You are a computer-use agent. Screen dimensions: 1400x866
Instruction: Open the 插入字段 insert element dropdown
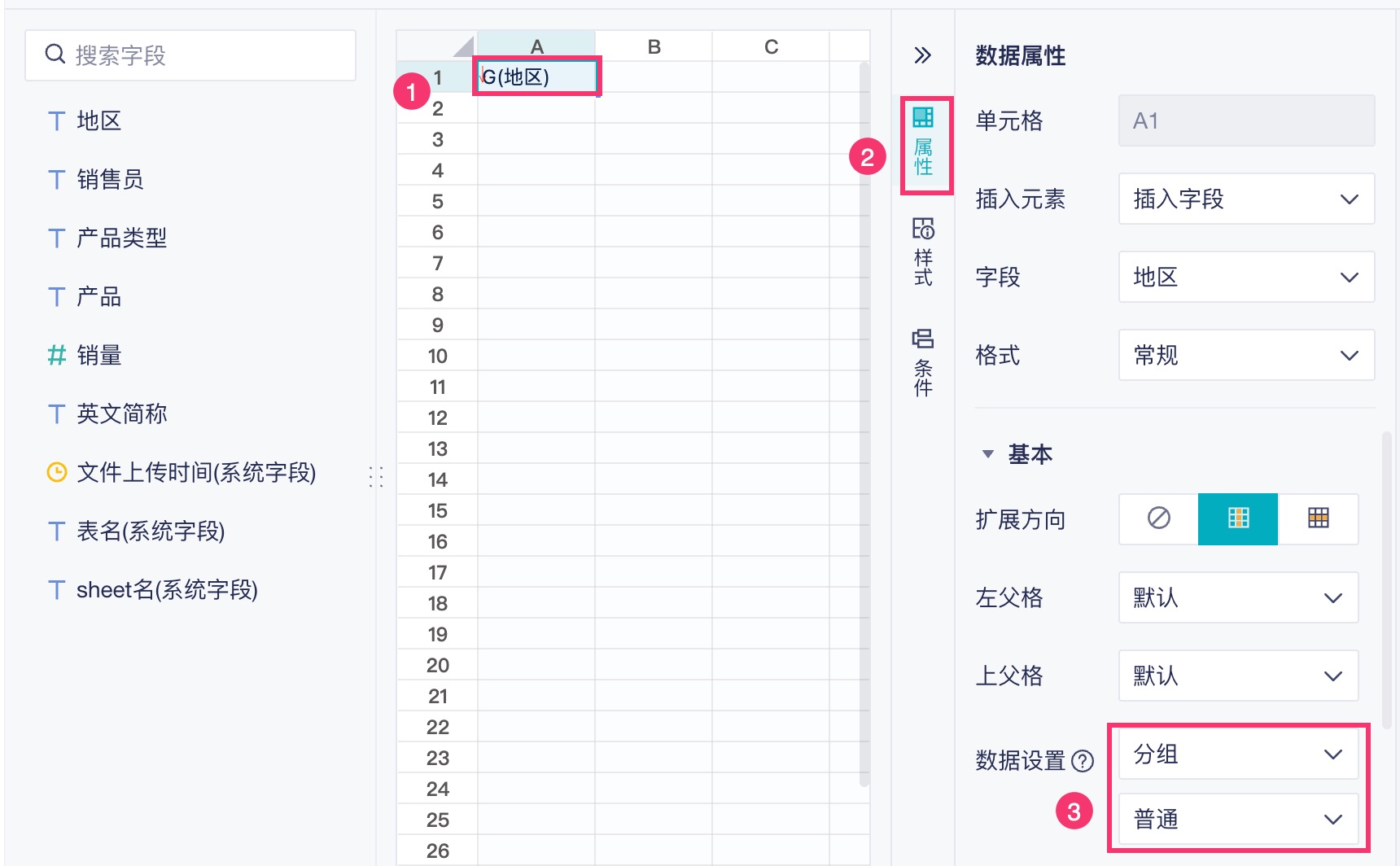click(1246, 199)
